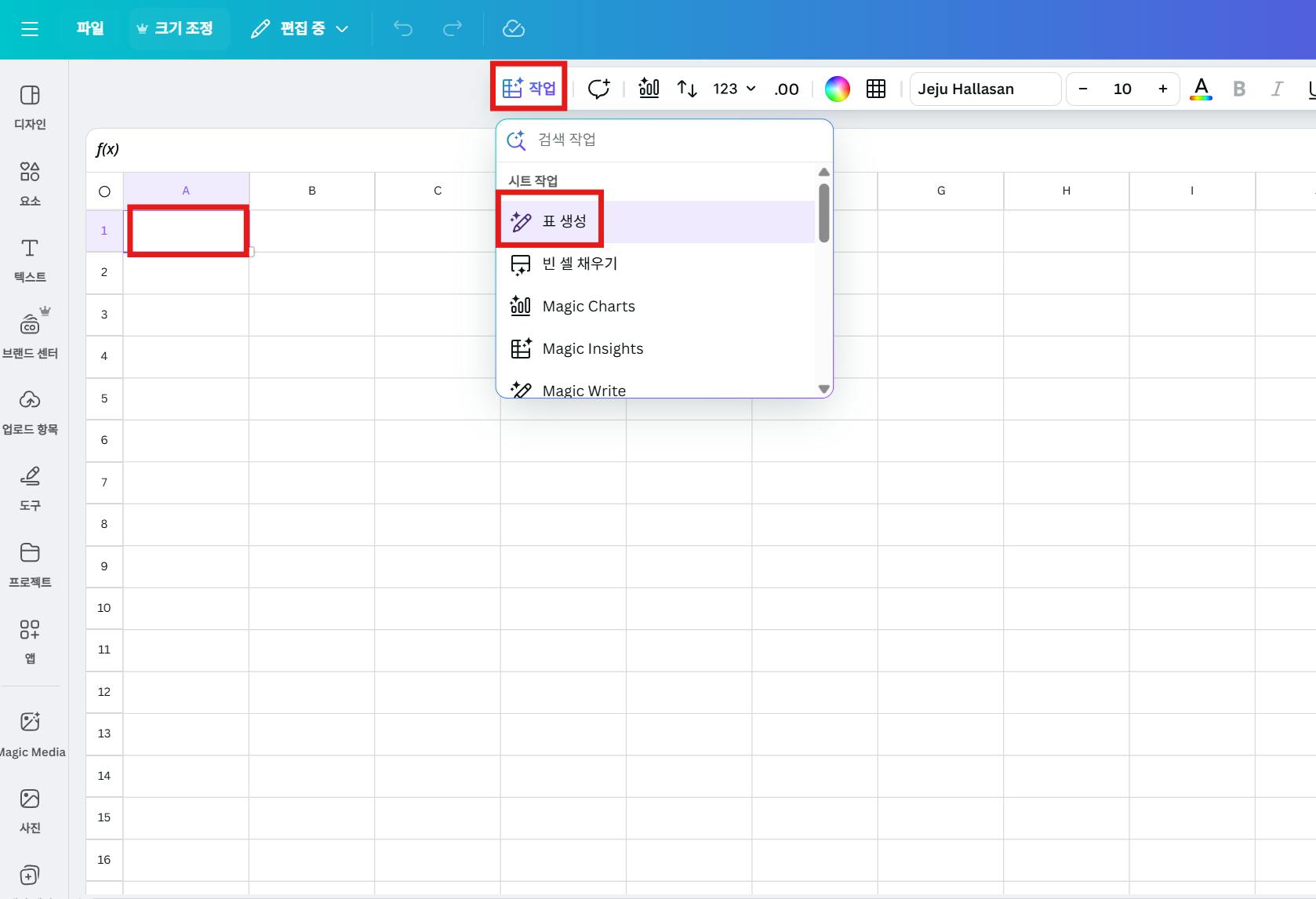Click the actions list scroll-up arrow
The height and width of the screenshot is (899, 1316).
pyautogui.click(x=823, y=172)
